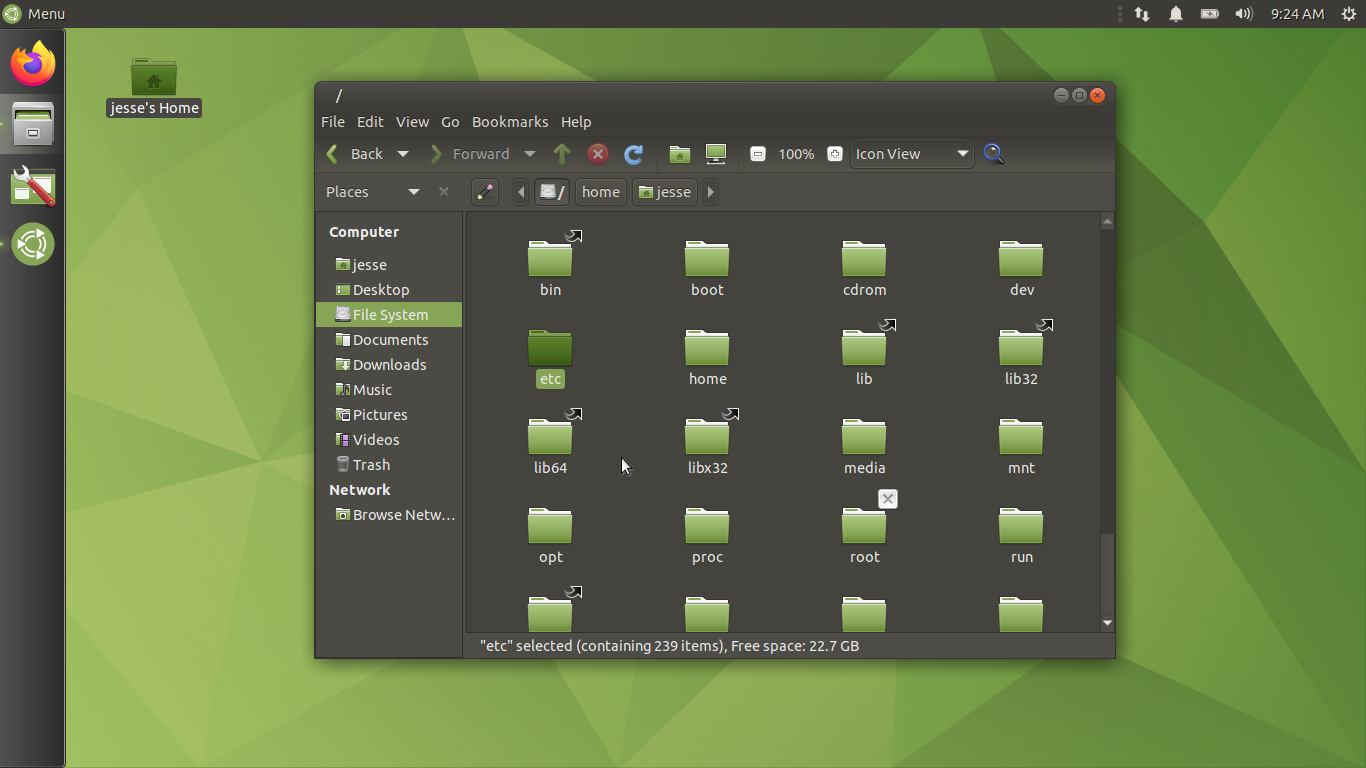Open Back history dropdown arrow
The width and height of the screenshot is (1366, 768).
click(x=403, y=154)
